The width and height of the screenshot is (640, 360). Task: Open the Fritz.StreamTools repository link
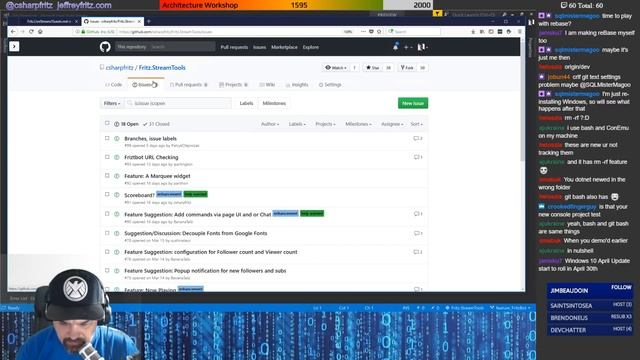click(162, 68)
